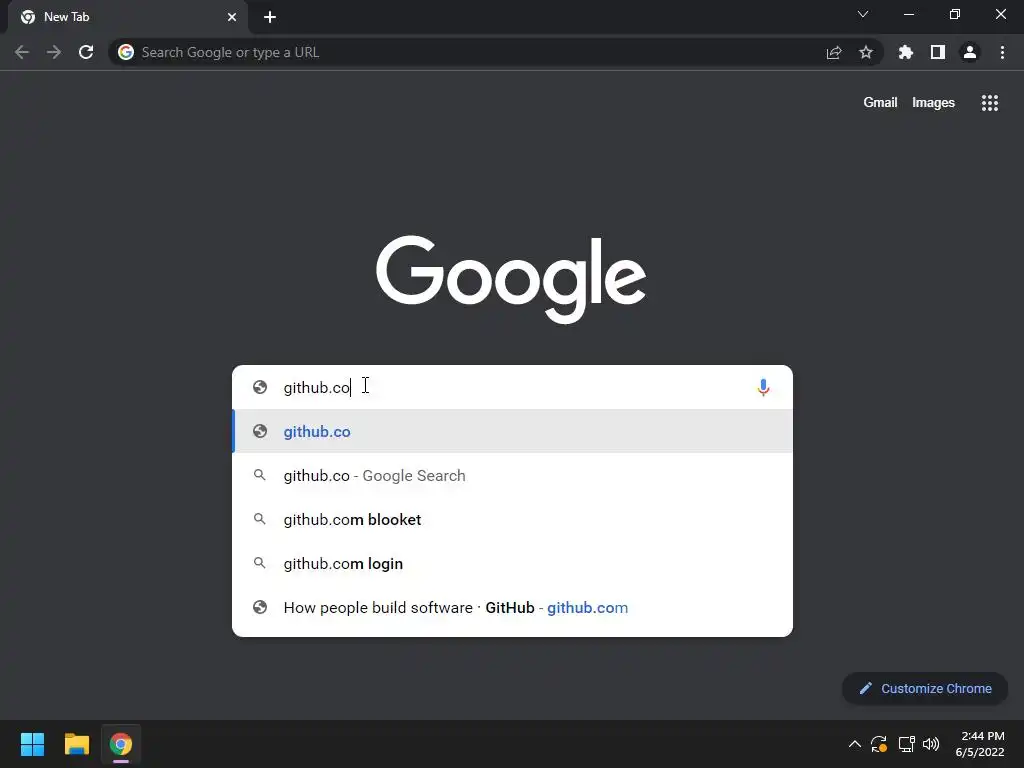This screenshot has width=1024, height=768.
Task: Open the Images link
Action: (x=933, y=103)
